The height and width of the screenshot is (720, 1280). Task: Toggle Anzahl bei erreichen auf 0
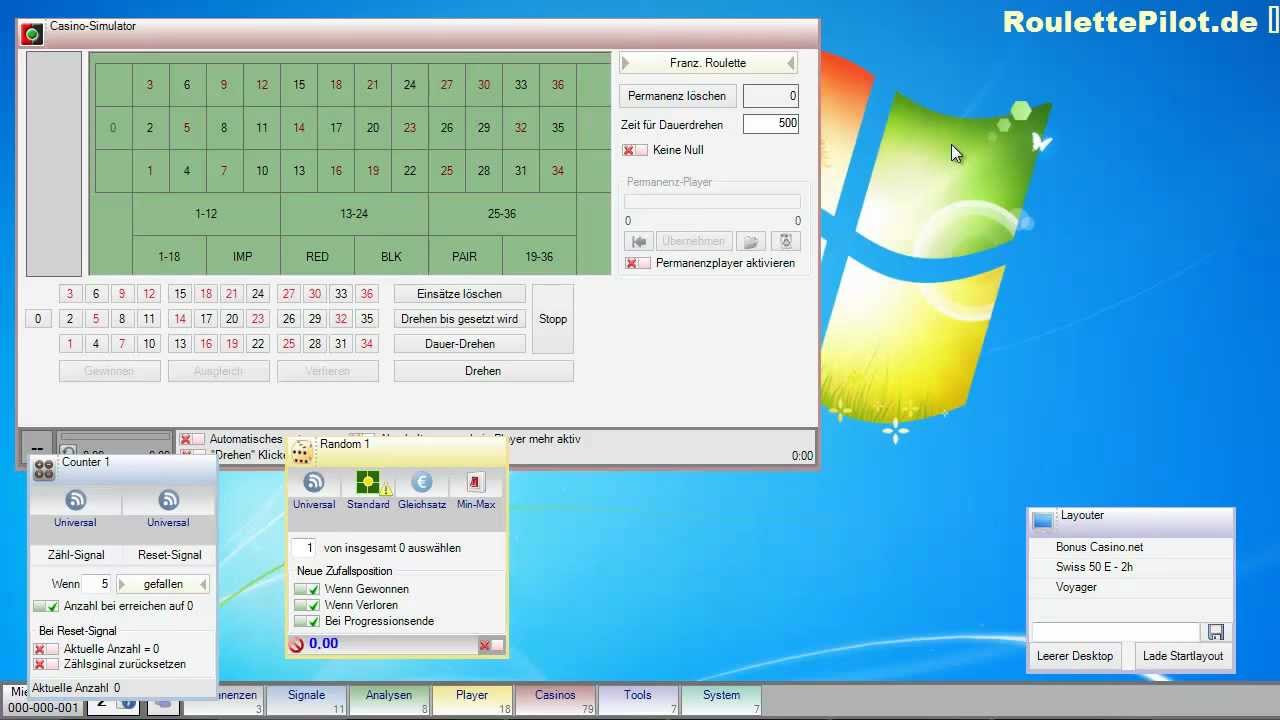point(46,606)
